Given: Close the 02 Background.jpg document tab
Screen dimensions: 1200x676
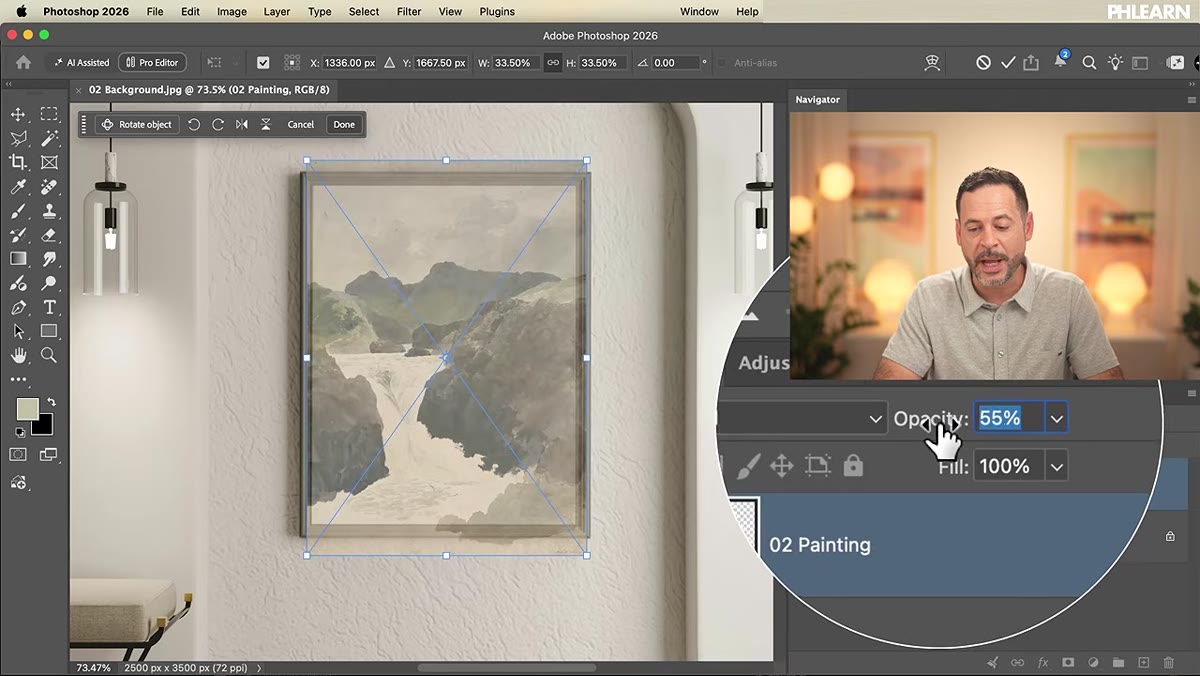Looking at the screenshot, I should (79, 90).
